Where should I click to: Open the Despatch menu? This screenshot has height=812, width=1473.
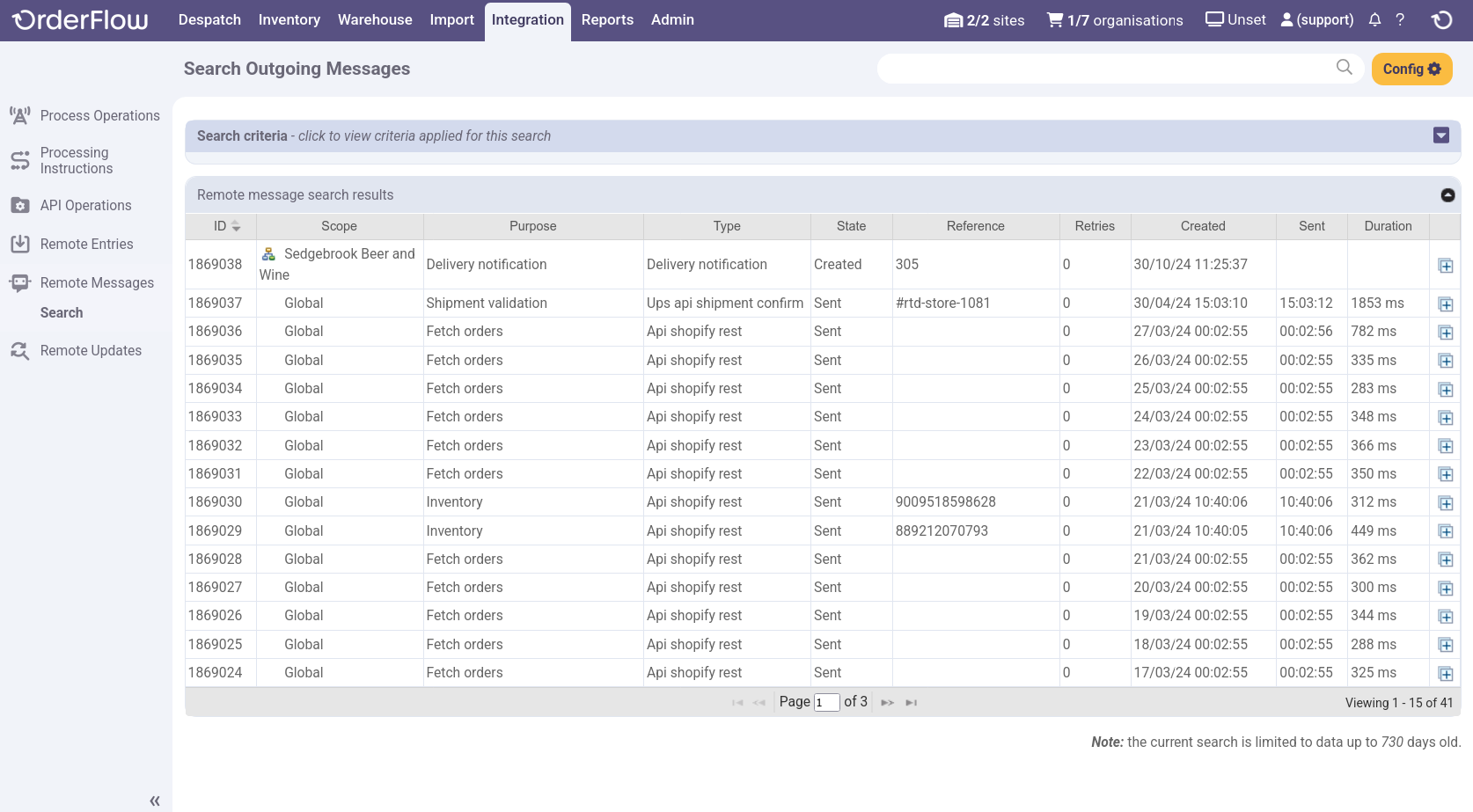coord(209,19)
